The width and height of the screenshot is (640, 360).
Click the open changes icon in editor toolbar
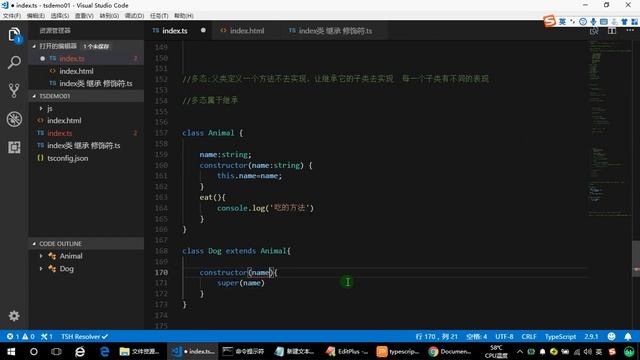coord(594,31)
